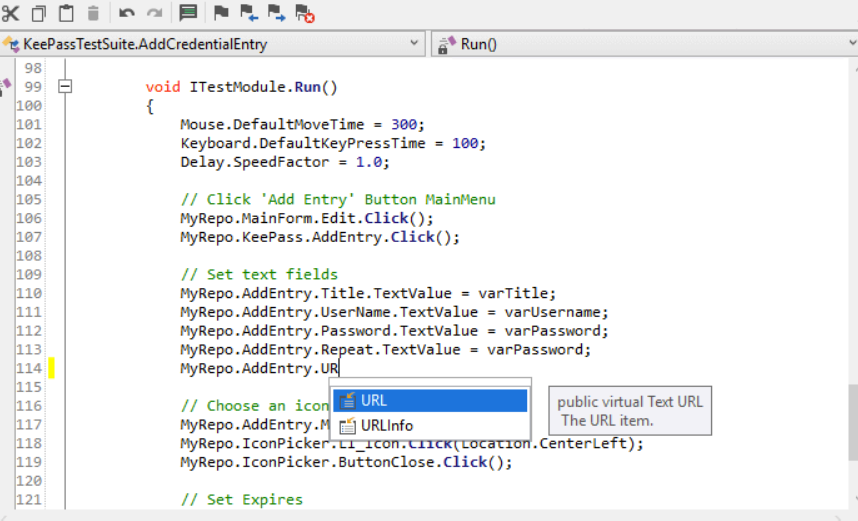
Task: Toggle comment on selected code
Action: [x=188, y=13]
